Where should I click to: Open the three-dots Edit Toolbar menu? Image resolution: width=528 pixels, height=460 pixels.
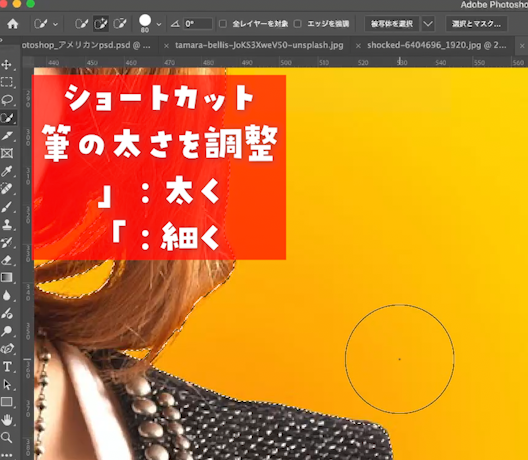[x=7, y=455]
